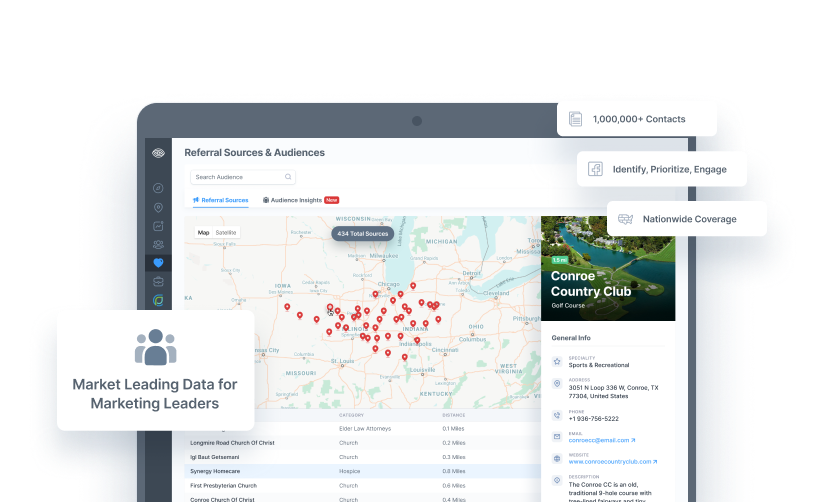This screenshot has width=830, height=502.
Task: Open the briefcase sidebar icon
Action: (158, 281)
